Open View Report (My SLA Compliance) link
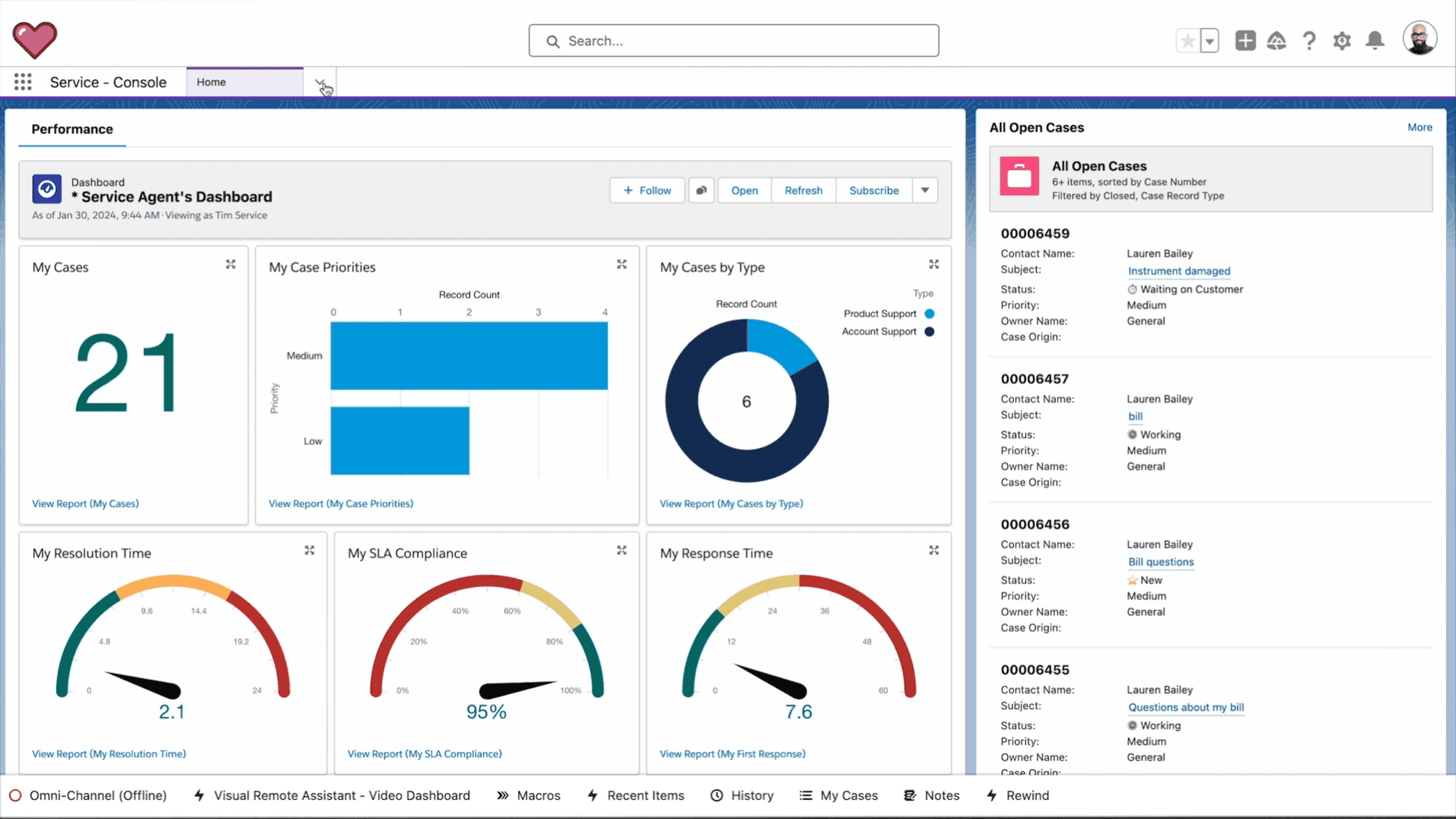 [425, 753]
